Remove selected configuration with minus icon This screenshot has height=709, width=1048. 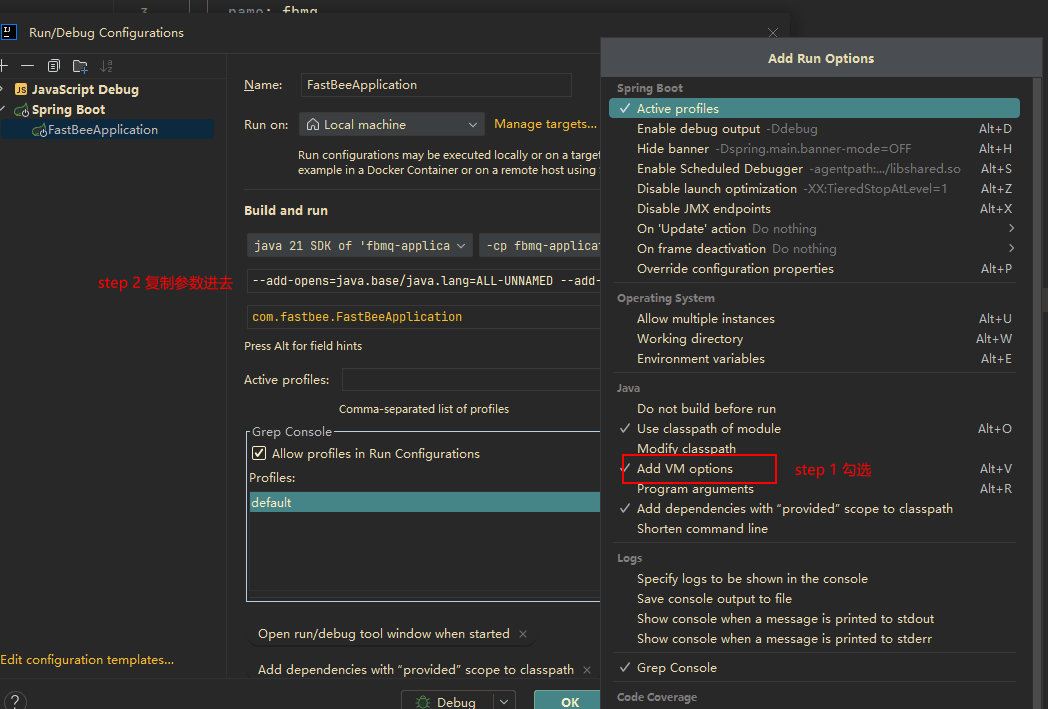coord(27,65)
